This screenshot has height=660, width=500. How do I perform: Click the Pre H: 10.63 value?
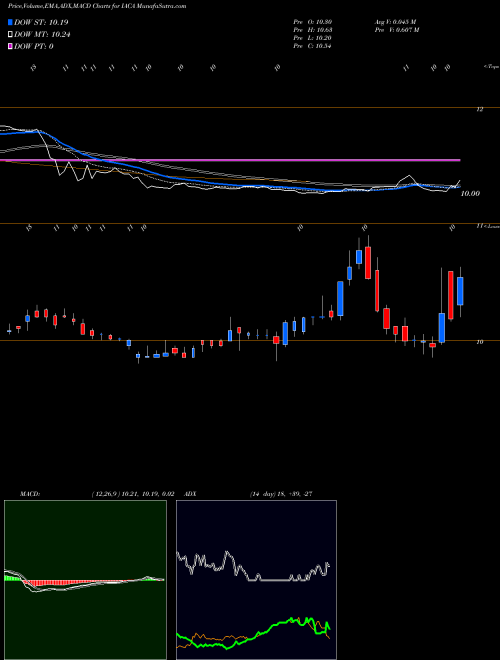(x=313, y=30)
